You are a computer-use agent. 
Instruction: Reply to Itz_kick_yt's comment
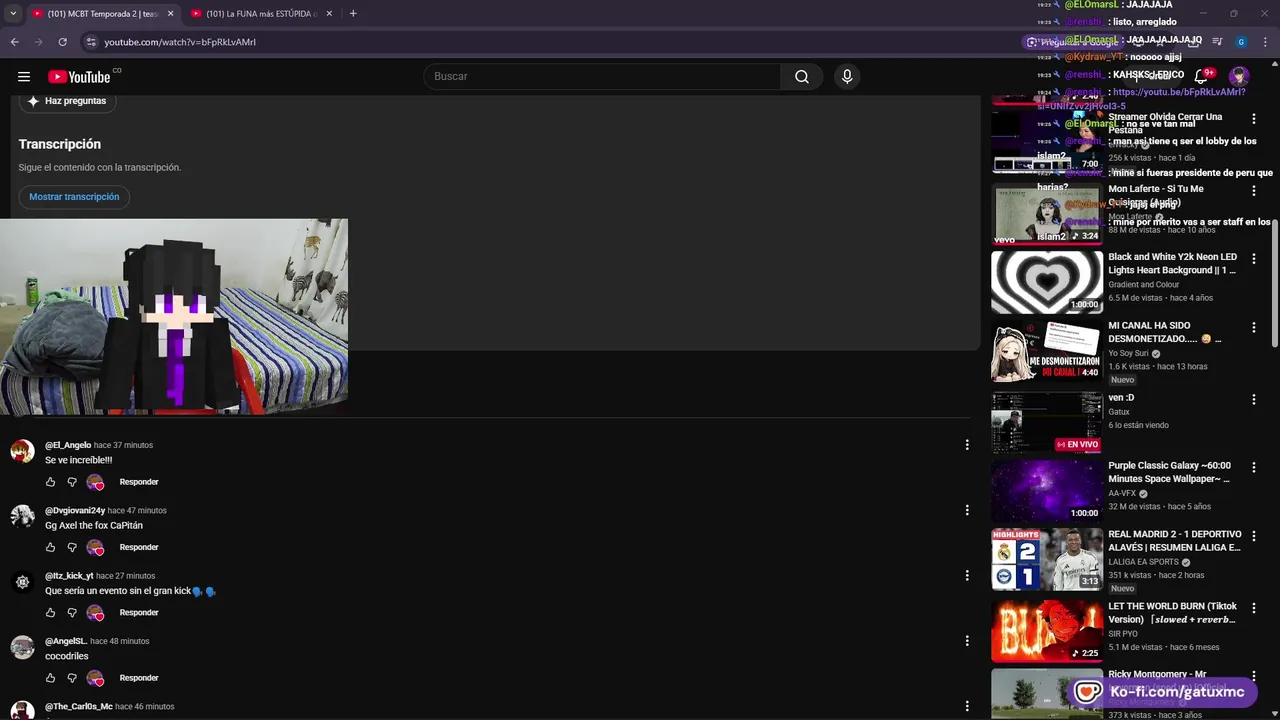[x=139, y=612]
